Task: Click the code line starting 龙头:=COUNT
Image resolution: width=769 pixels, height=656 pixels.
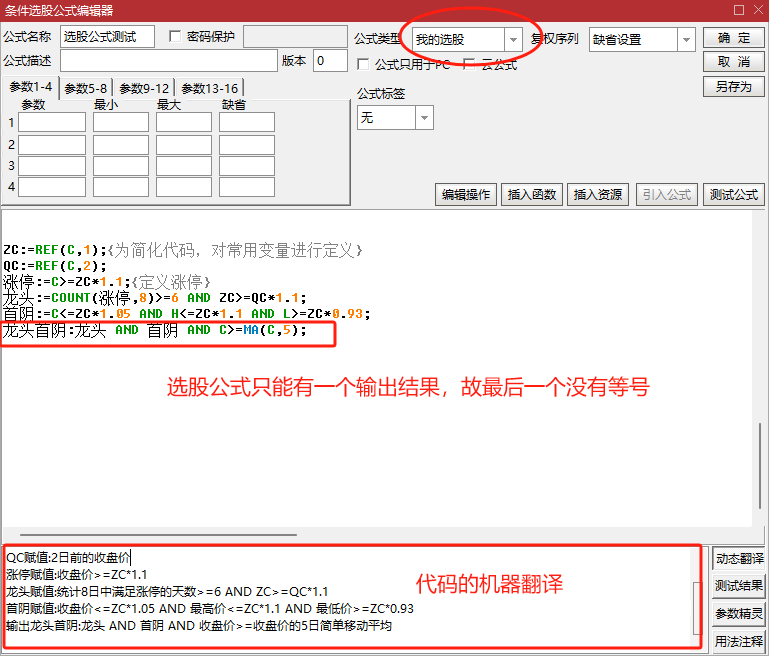Action: click(154, 298)
